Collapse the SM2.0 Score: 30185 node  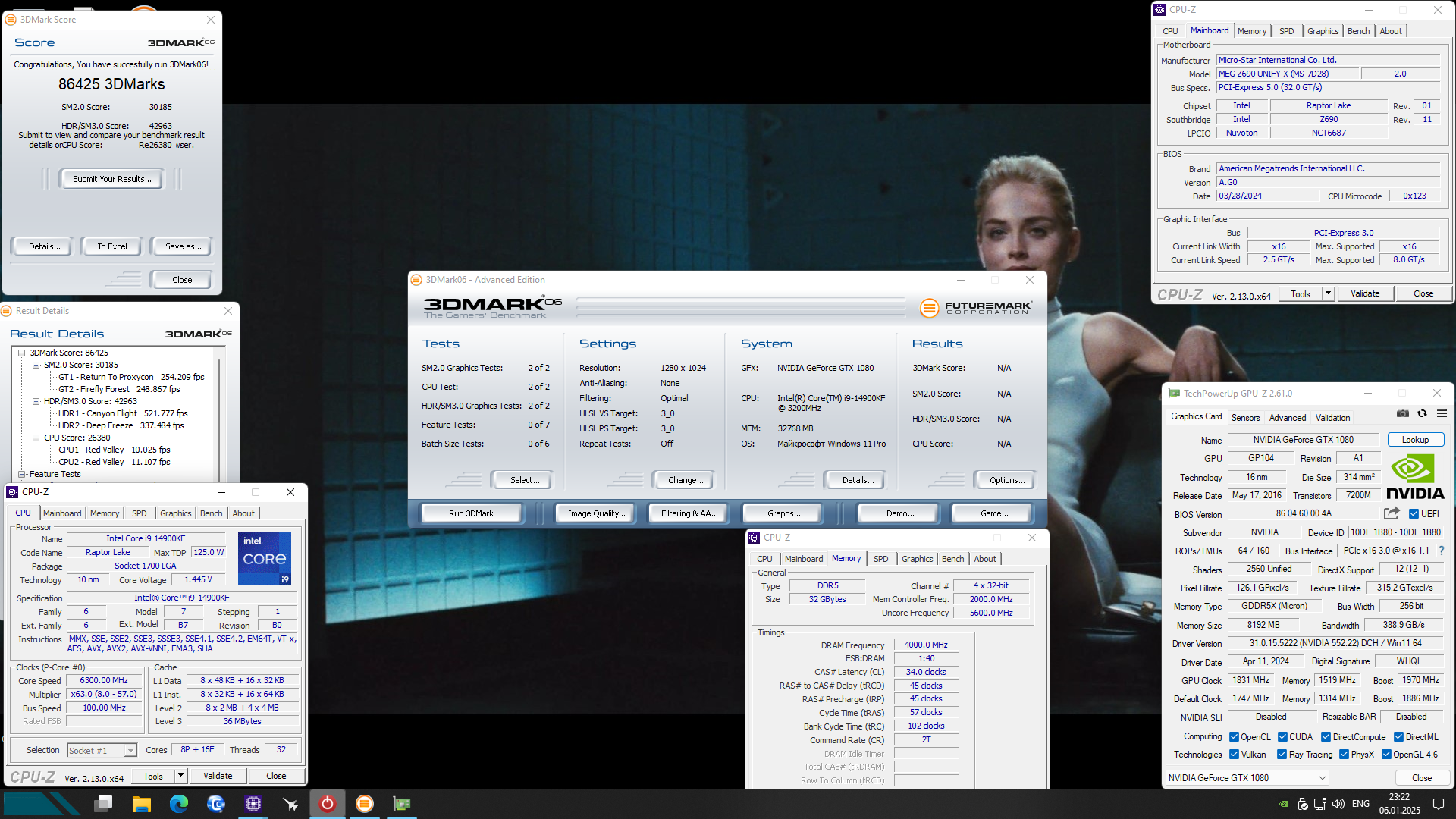click(x=36, y=365)
